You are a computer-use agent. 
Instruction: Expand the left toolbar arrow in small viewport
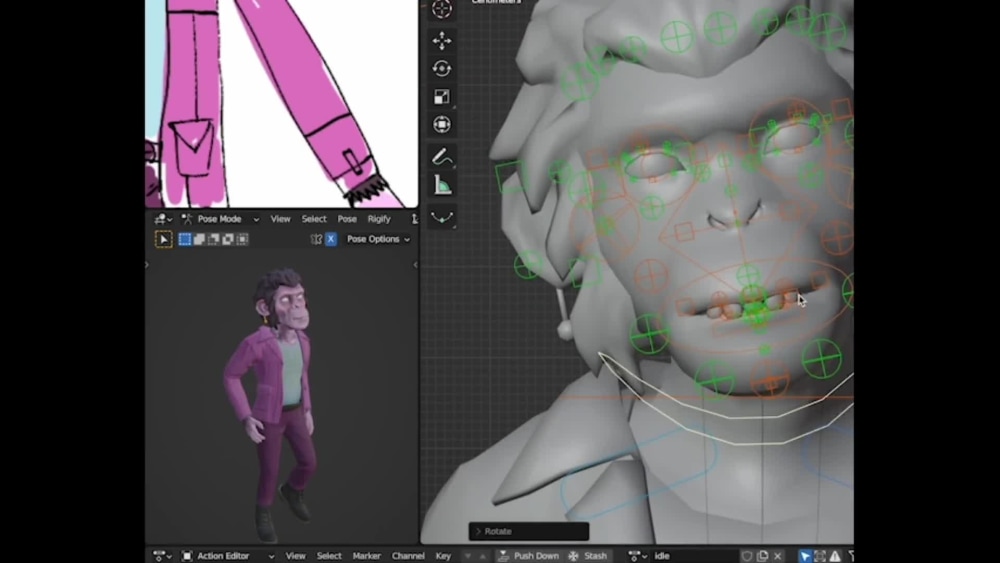click(147, 265)
